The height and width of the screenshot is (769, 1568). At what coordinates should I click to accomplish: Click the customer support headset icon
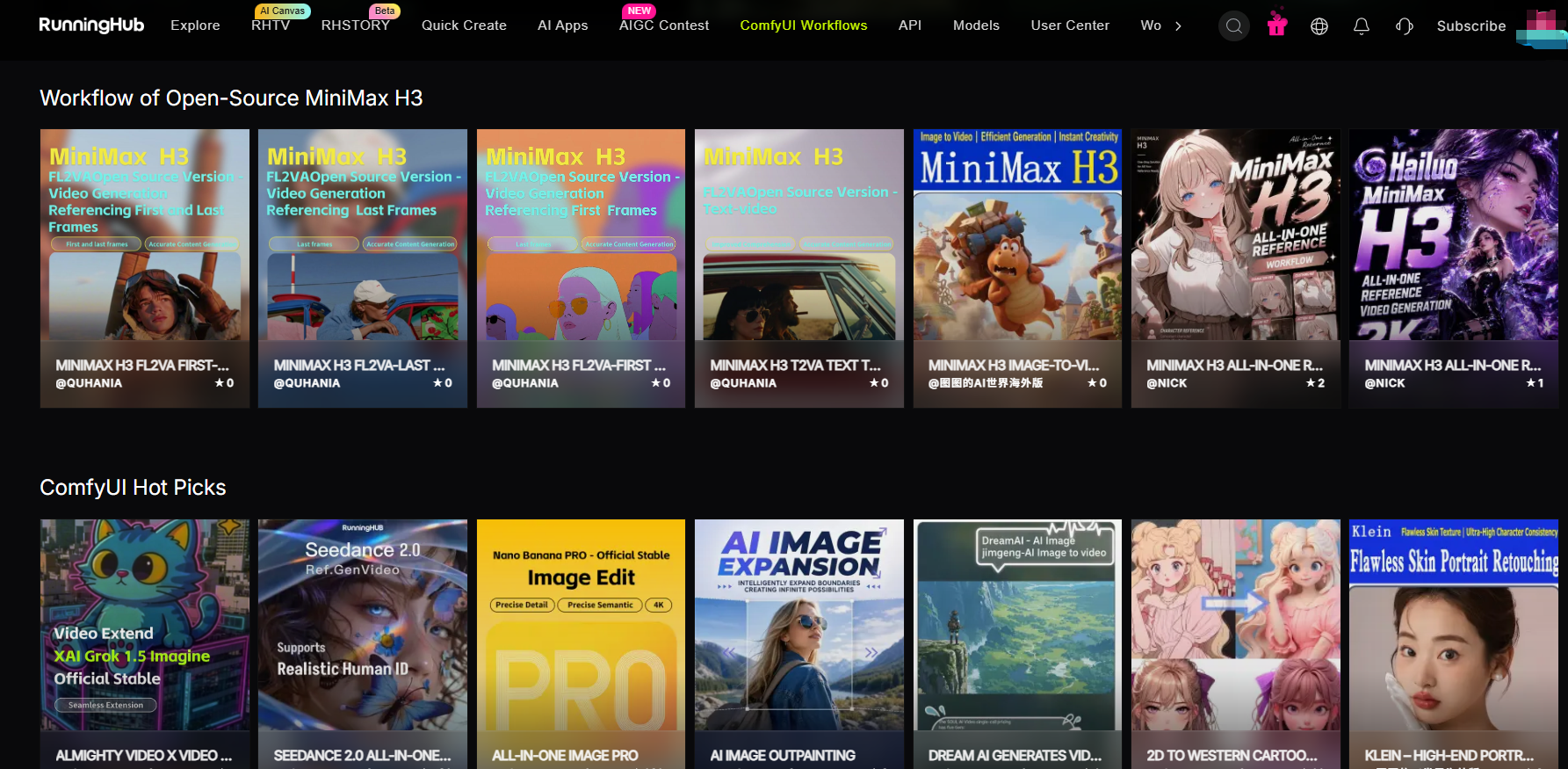pos(1404,26)
